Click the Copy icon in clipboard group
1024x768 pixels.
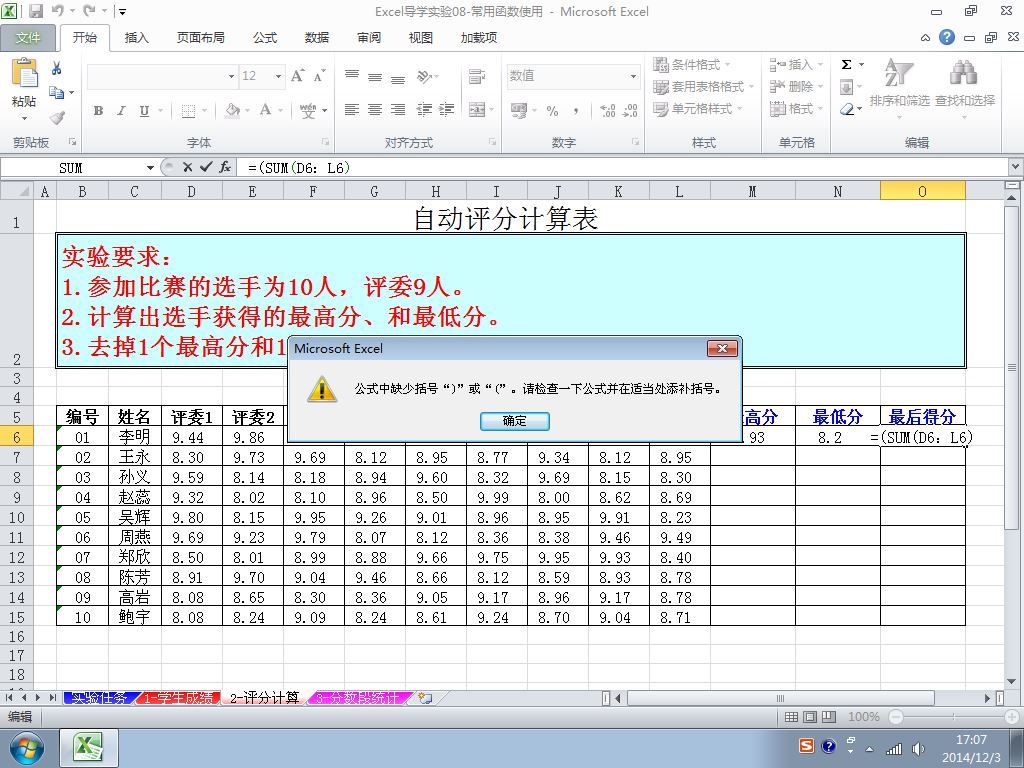(57, 93)
